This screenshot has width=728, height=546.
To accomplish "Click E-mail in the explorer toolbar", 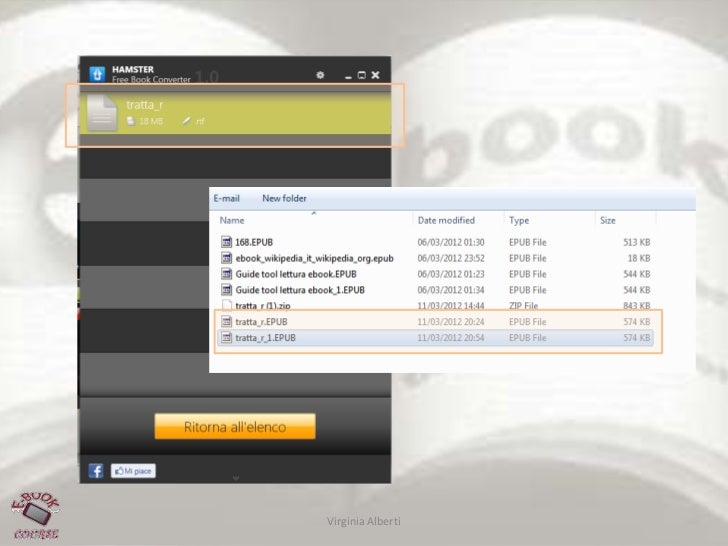I will 227,198.
